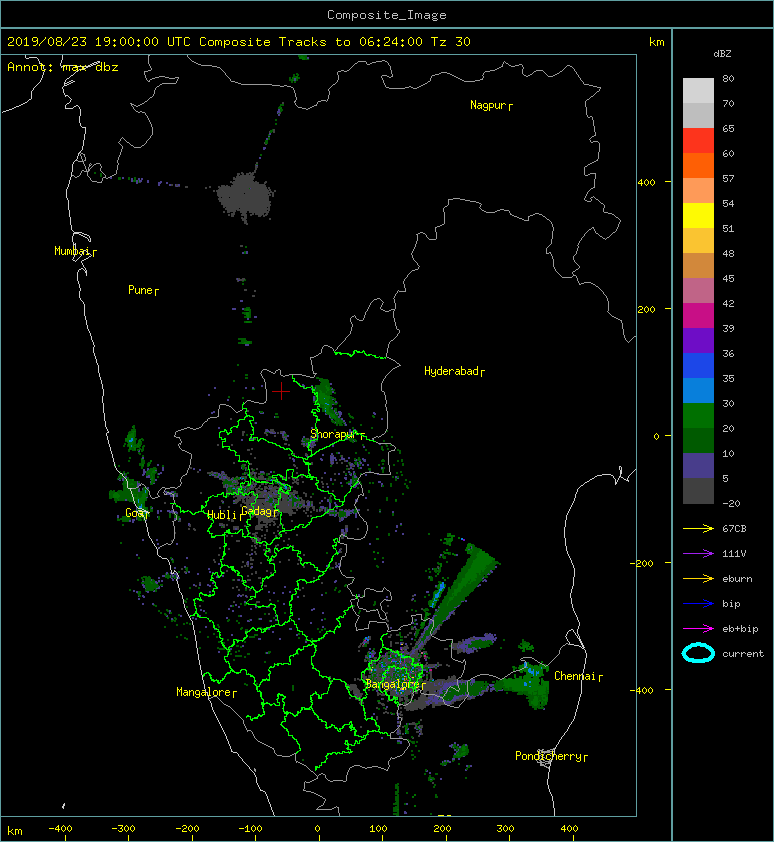Viewport: 774px width, 842px height.
Task: Click the yellow 67CB arrow legend icon
Action: (698, 528)
